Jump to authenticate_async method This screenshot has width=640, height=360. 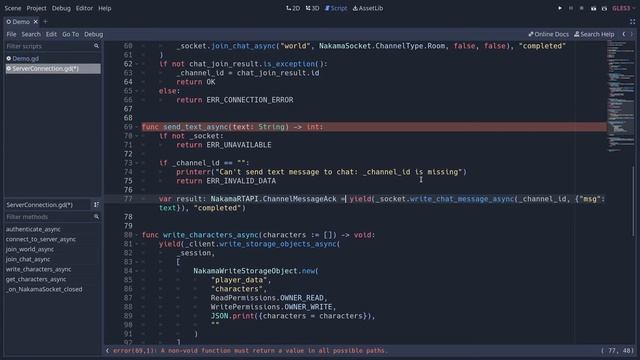pos(33,229)
